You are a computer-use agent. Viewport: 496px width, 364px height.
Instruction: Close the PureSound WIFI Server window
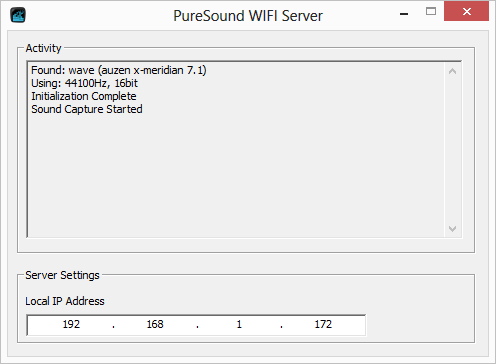466,11
